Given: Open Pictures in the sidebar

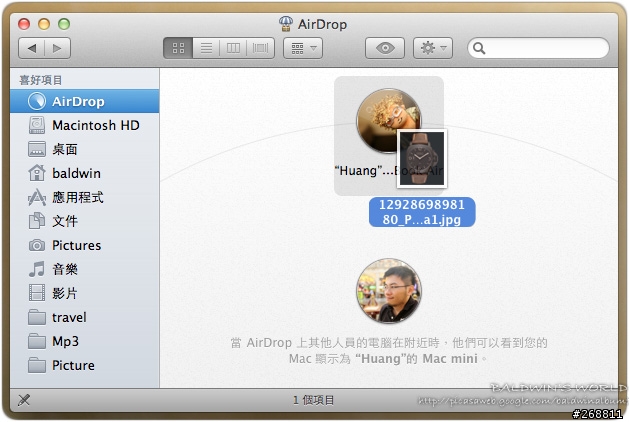Looking at the screenshot, I should click(85, 245).
